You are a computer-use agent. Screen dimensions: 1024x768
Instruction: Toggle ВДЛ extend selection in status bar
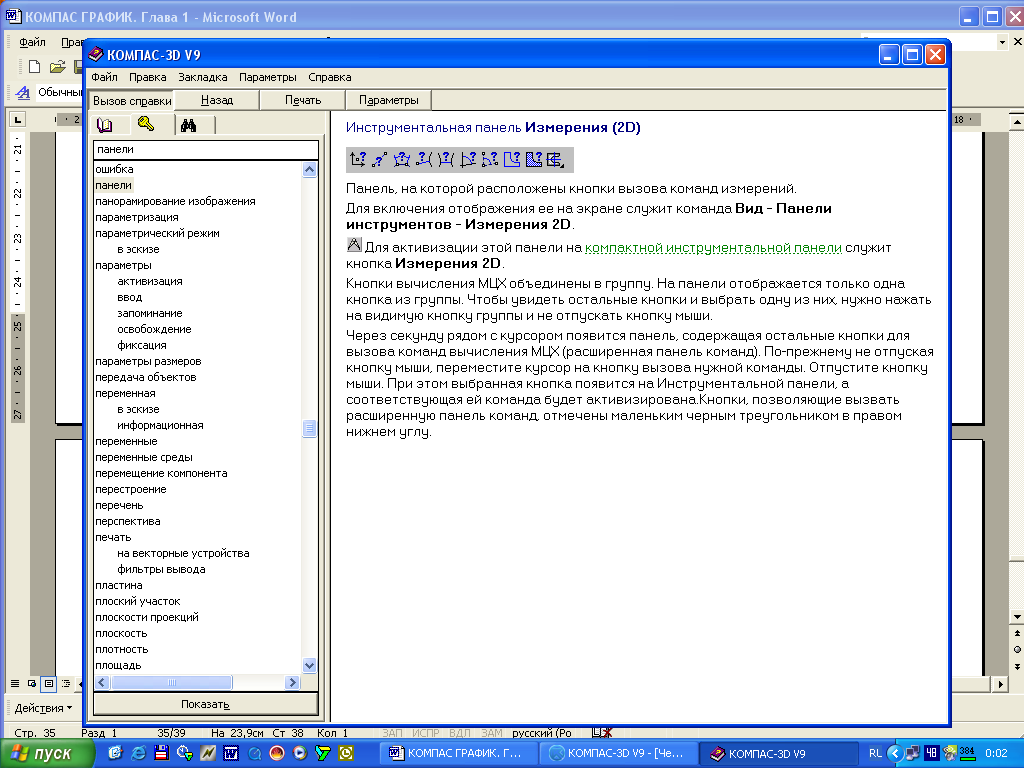point(460,733)
